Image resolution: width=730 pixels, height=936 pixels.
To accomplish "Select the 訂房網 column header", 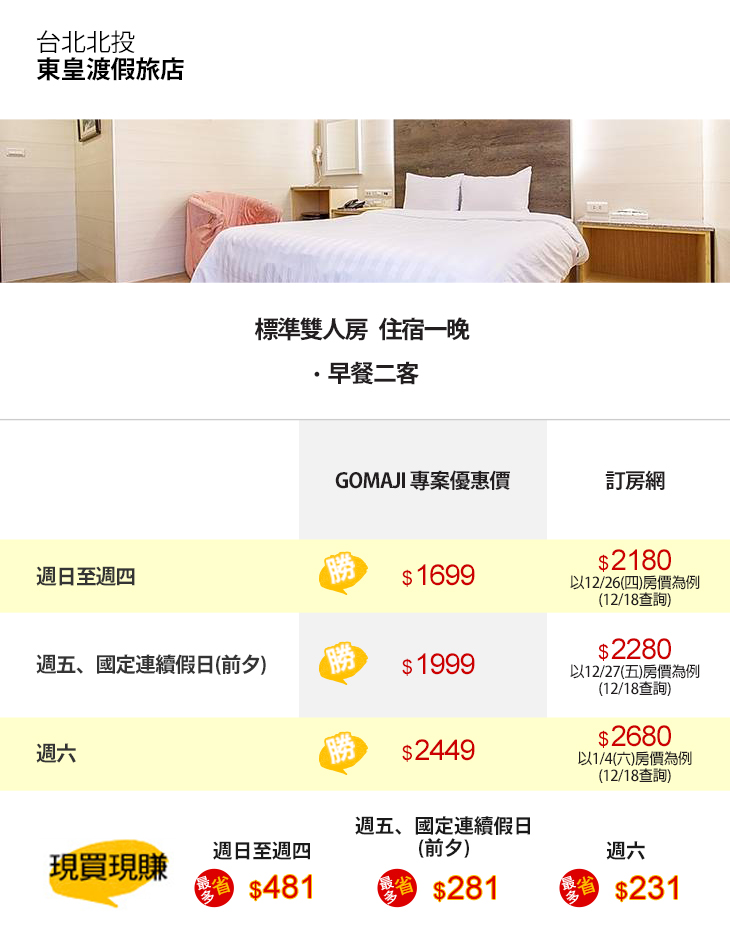I will point(635,481).
